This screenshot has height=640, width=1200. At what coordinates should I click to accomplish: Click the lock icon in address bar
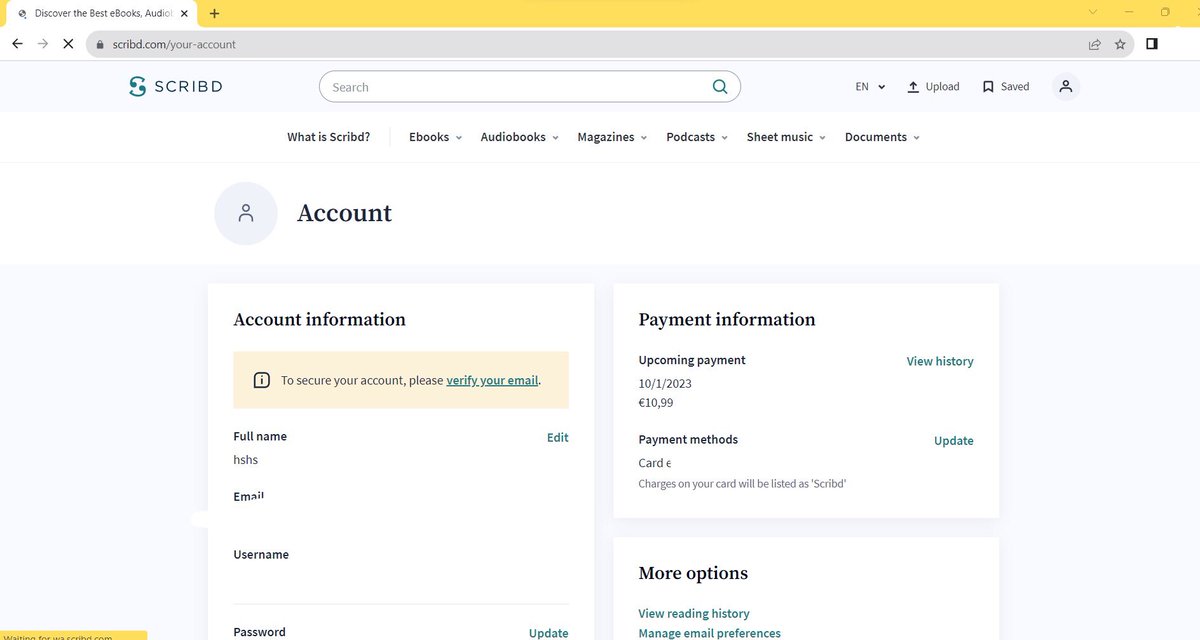(100, 44)
